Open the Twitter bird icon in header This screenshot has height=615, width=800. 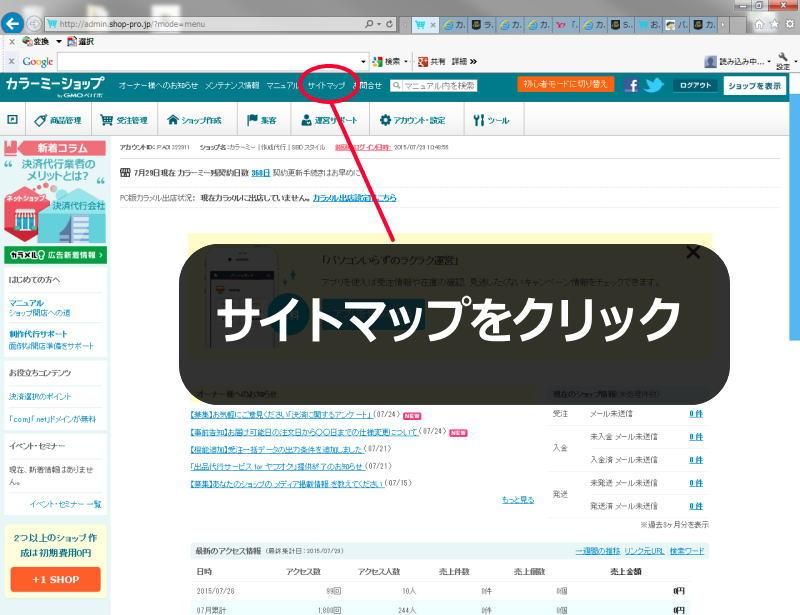[x=654, y=86]
